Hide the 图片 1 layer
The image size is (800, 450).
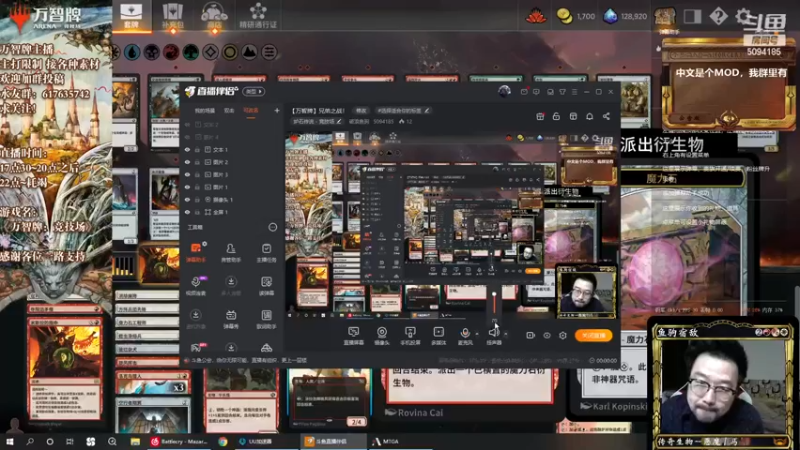tap(187, 187)
